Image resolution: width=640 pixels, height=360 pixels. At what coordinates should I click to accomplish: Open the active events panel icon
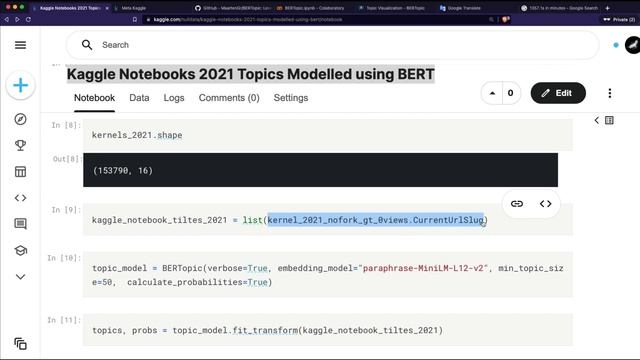tap(20, 344)
